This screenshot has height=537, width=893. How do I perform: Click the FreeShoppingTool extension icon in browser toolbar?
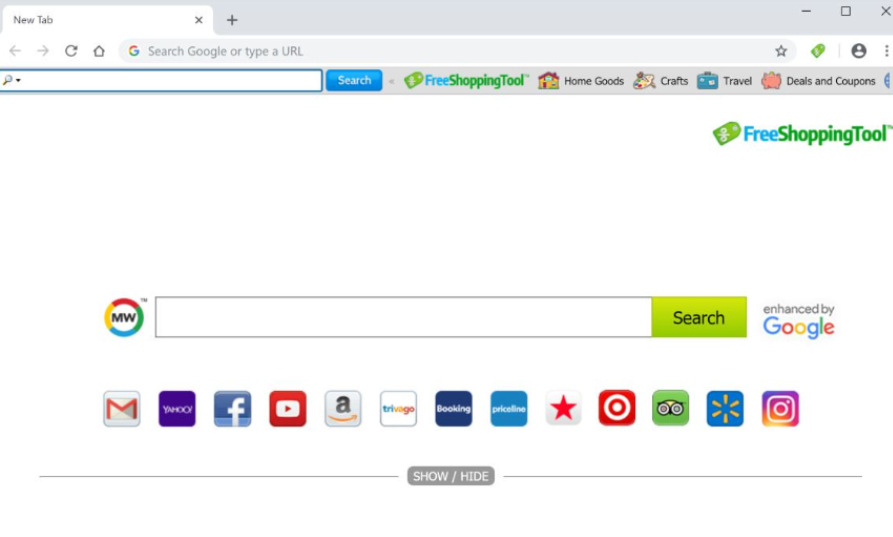[818, 51]
